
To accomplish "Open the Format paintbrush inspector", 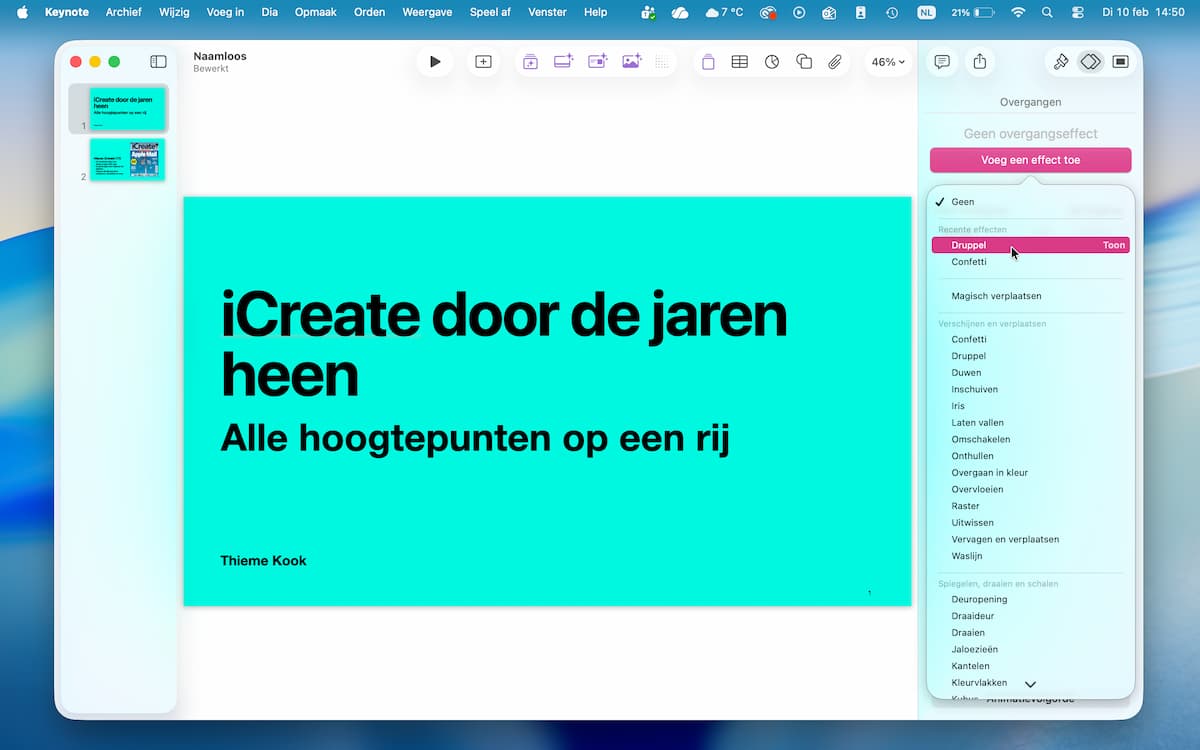I will [1061, 62].
